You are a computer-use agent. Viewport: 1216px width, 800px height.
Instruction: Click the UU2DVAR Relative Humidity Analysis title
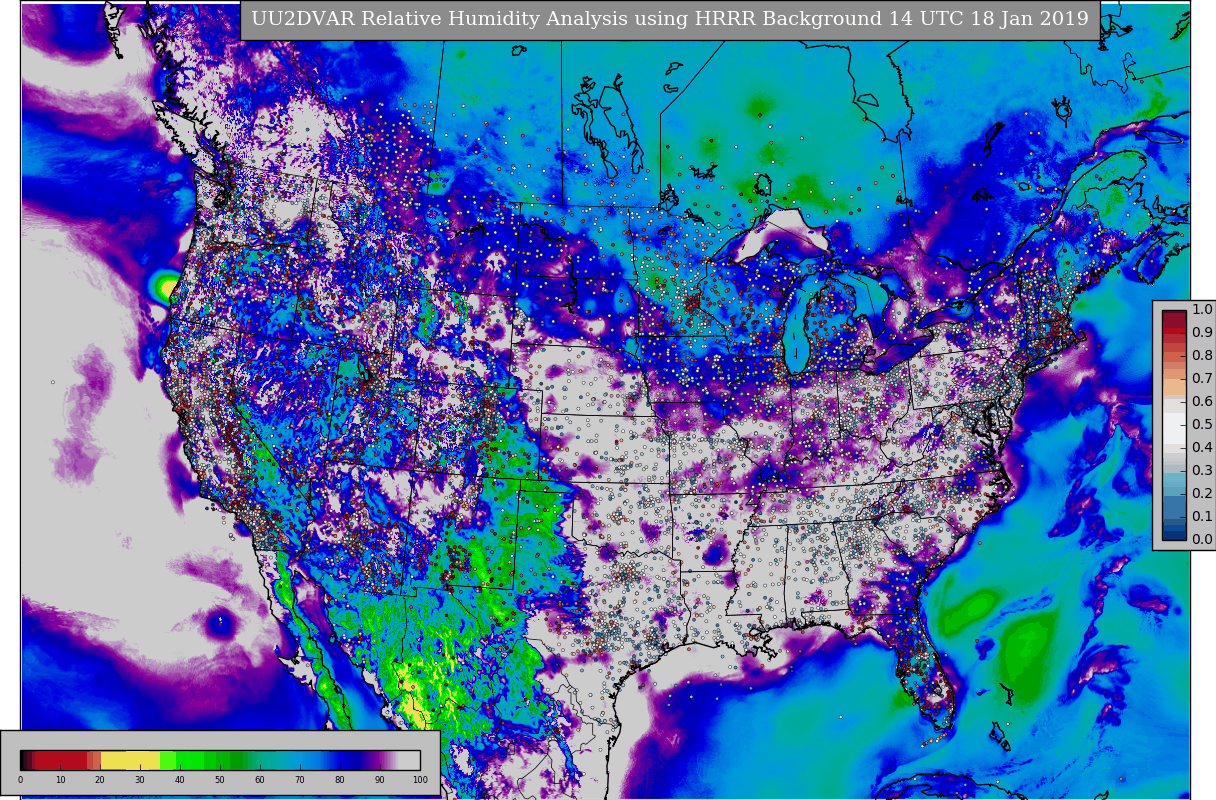pyautogui.click(x=670, y=19)
